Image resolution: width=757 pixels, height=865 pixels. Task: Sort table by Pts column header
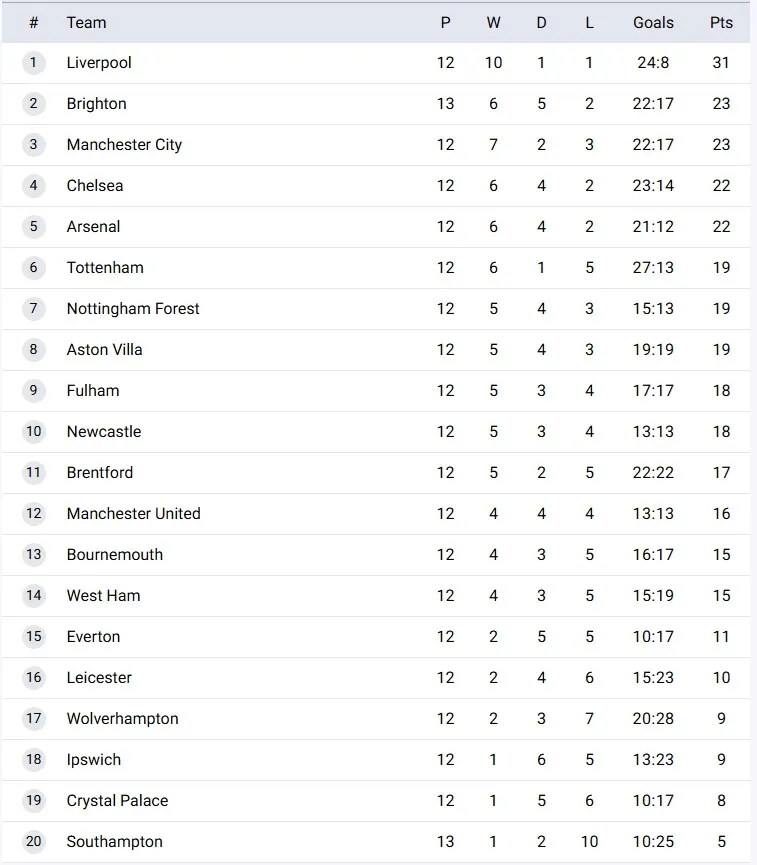[x=721, y=22]
